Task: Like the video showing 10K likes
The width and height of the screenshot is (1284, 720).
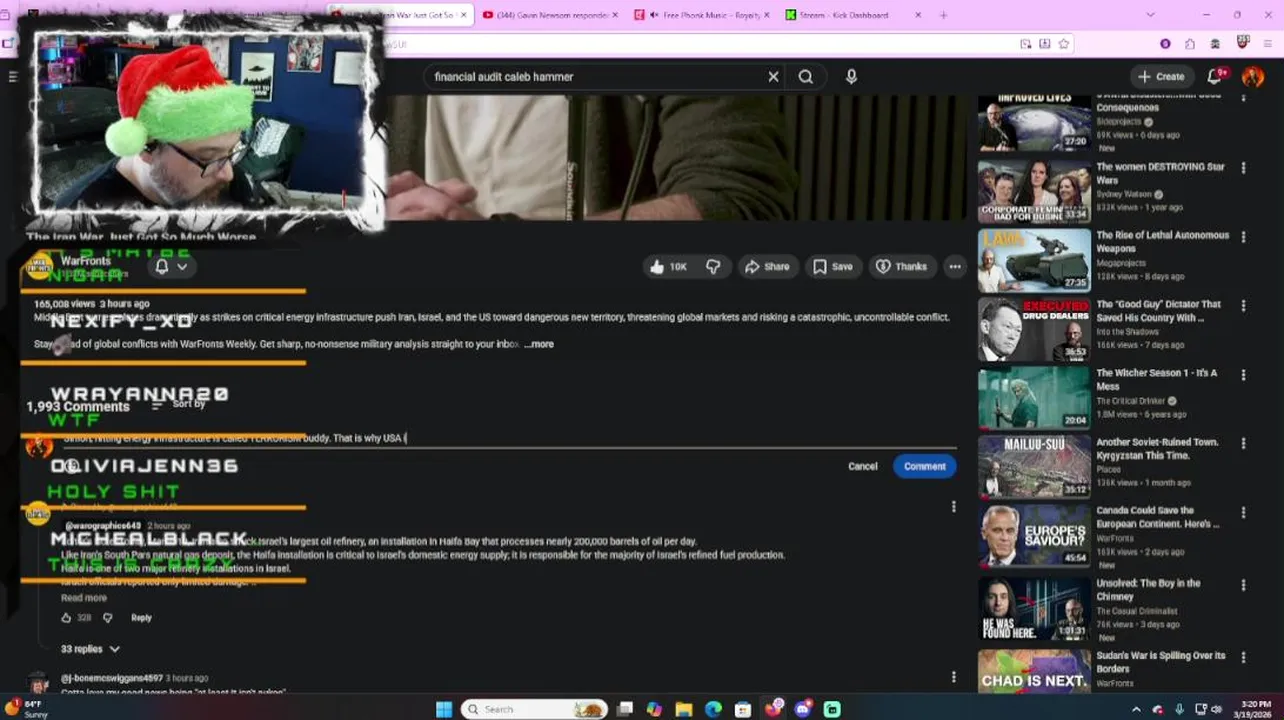Action: click(667, 267)
